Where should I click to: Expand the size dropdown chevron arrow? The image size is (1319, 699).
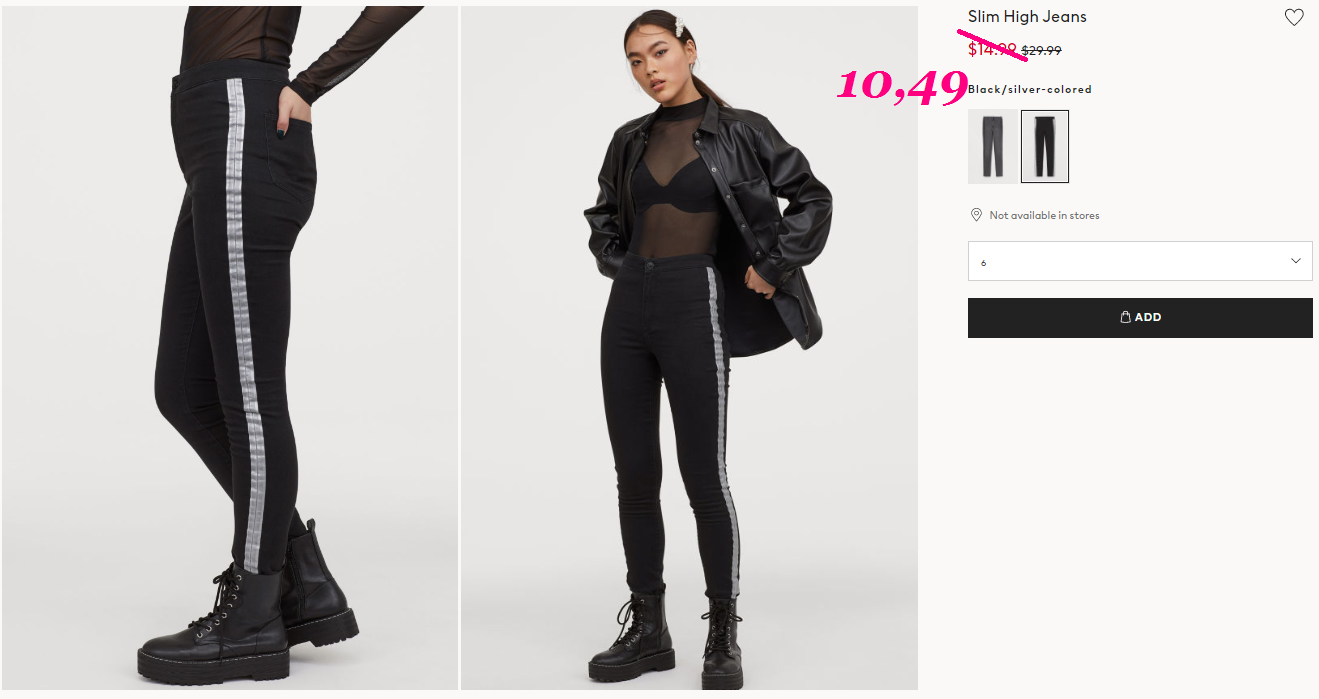(x=1296, y=261)
